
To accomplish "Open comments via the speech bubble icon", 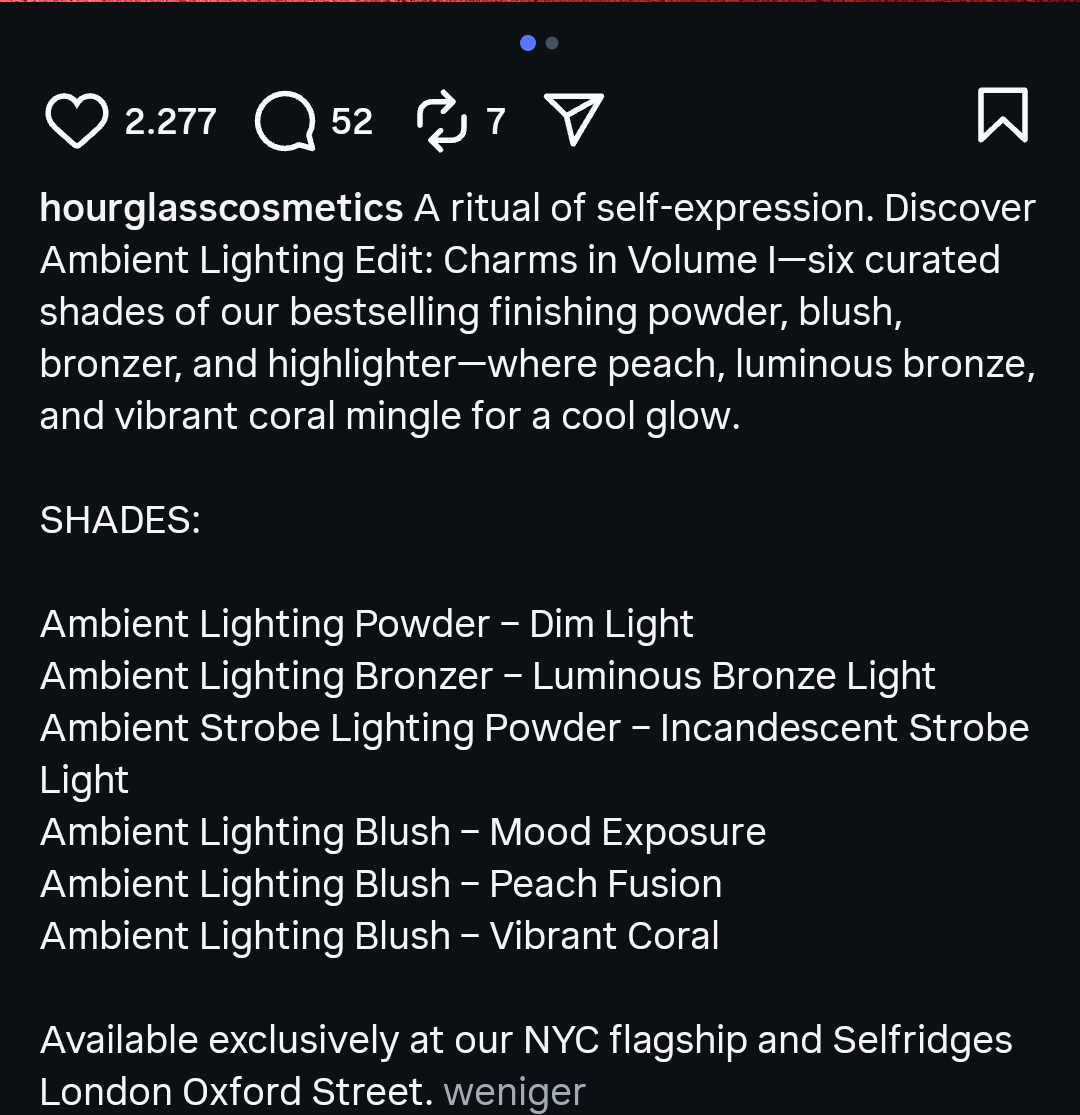I will 286,121.
